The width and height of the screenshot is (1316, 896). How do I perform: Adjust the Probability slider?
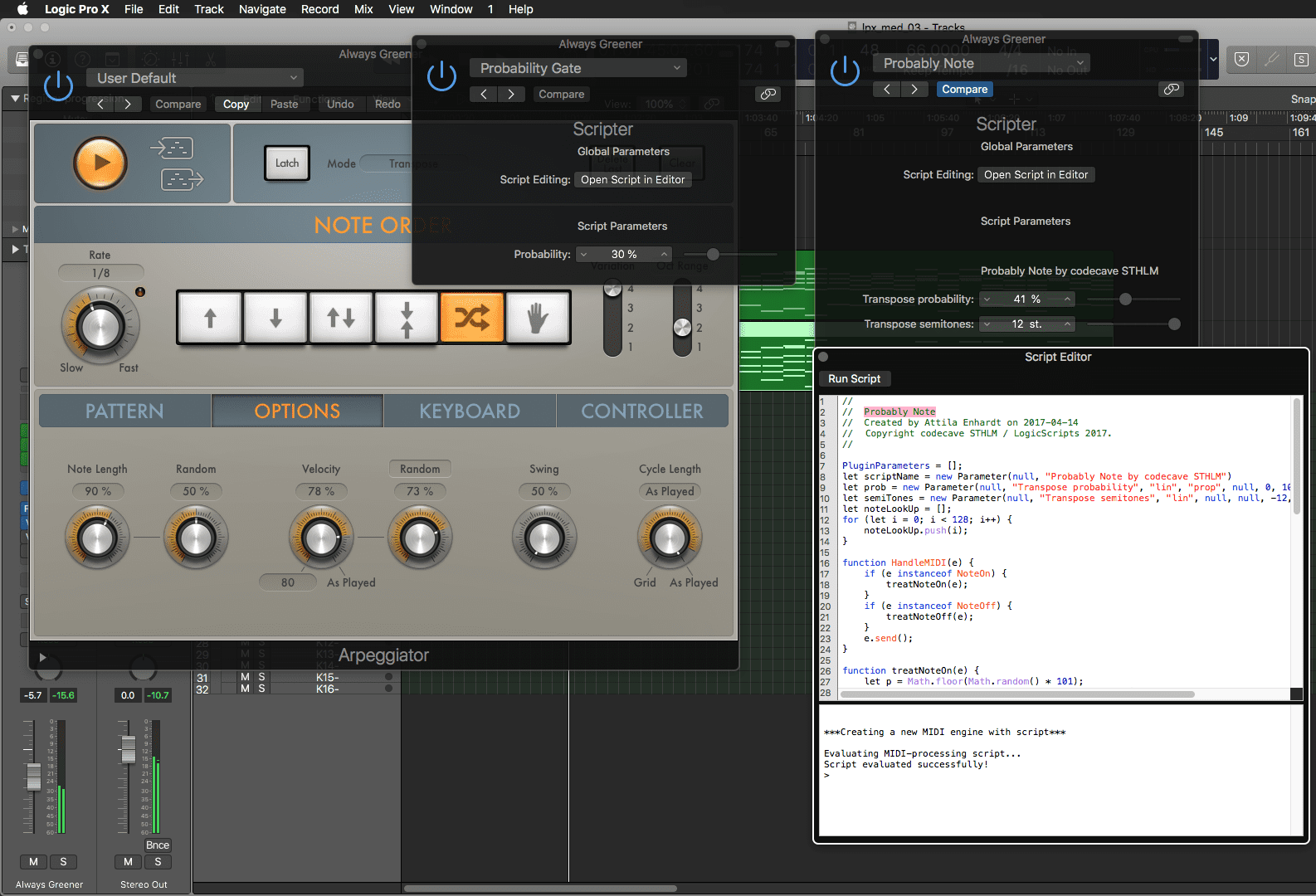[713, 255]
